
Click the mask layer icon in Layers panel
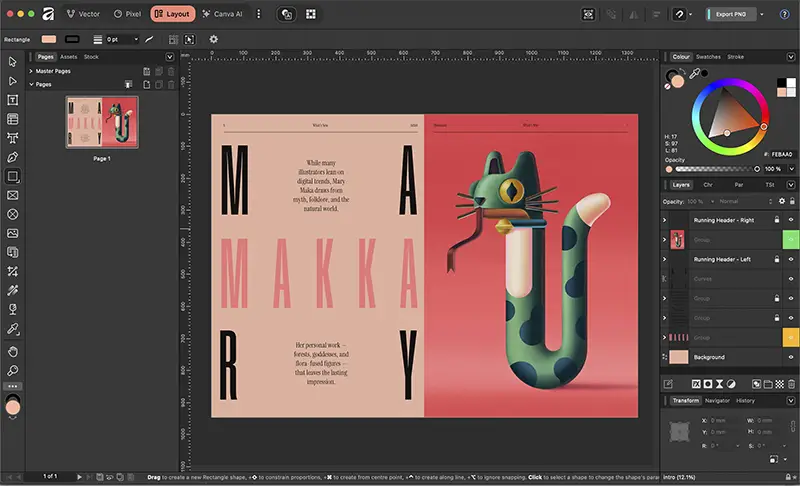click(708, 384)
